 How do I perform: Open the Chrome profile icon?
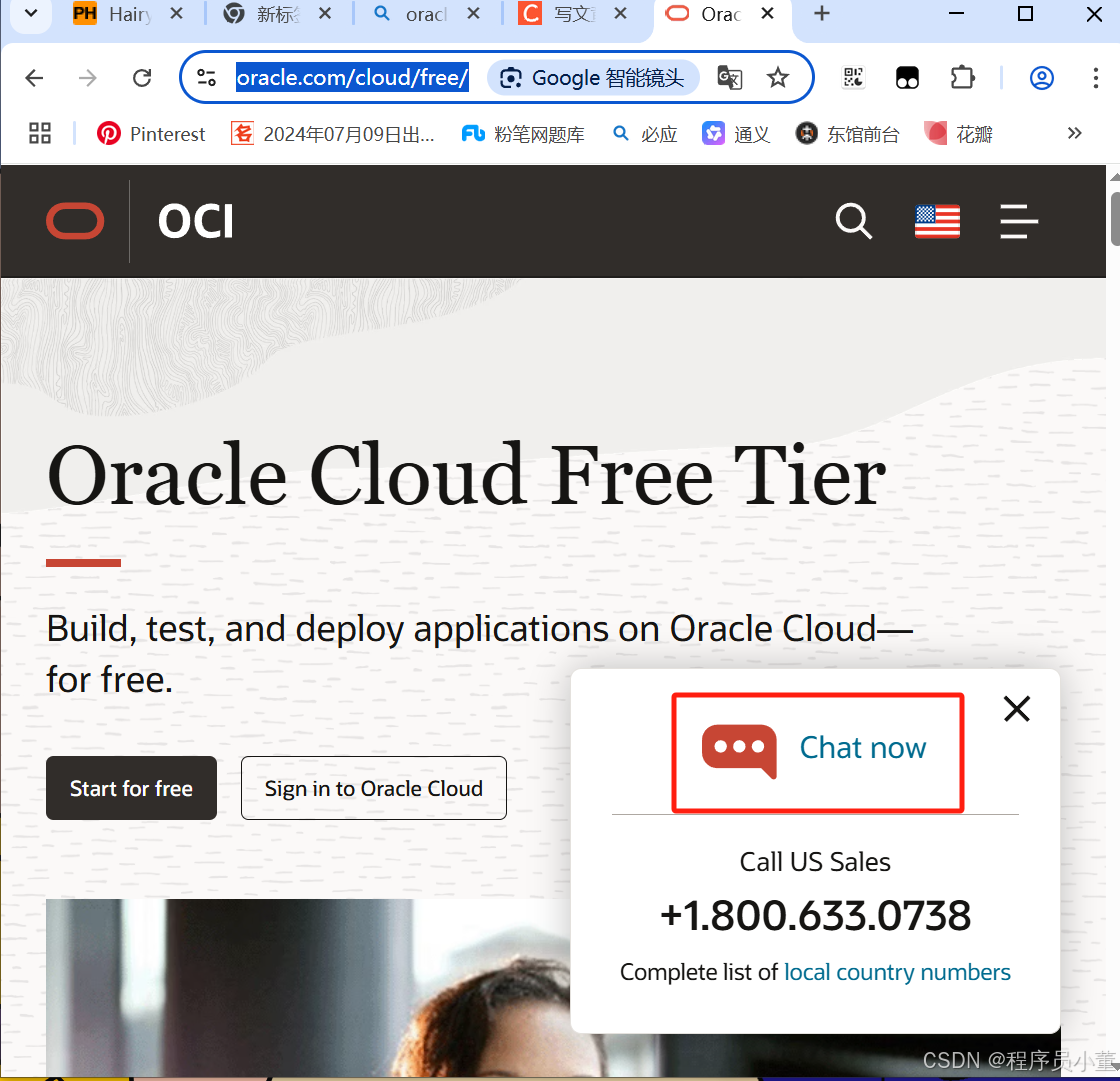click(1041, 77)
